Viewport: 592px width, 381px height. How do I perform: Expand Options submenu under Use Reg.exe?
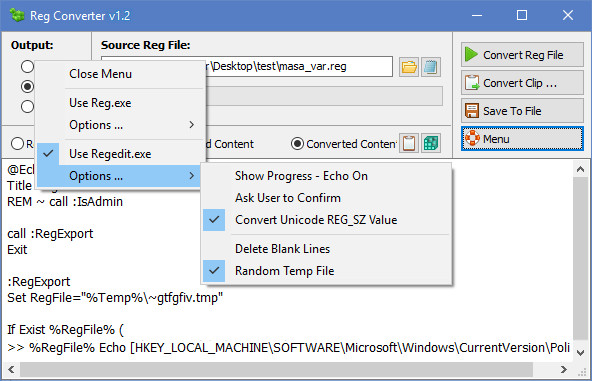120,125
